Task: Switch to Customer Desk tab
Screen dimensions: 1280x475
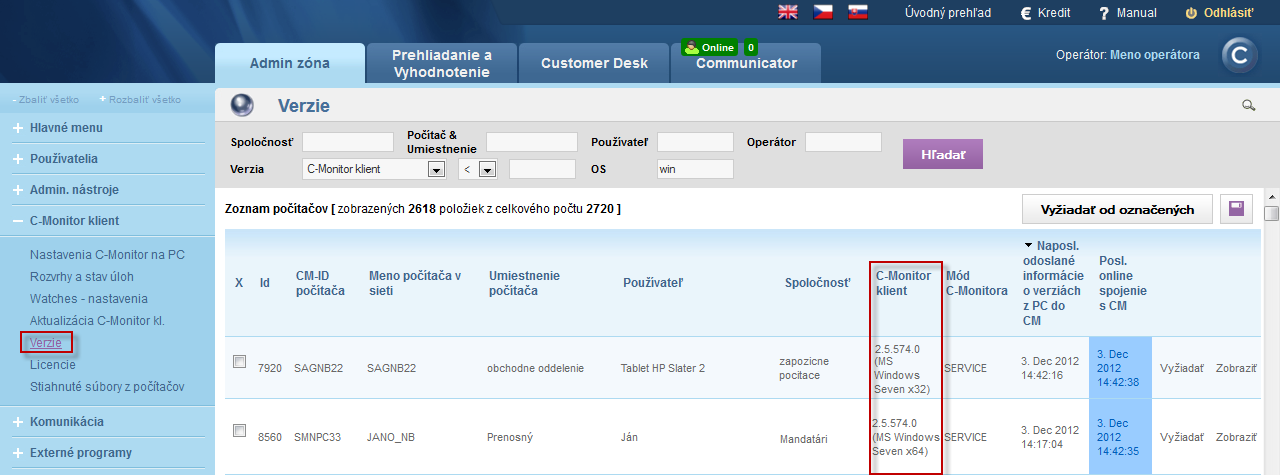Action: 594,63
